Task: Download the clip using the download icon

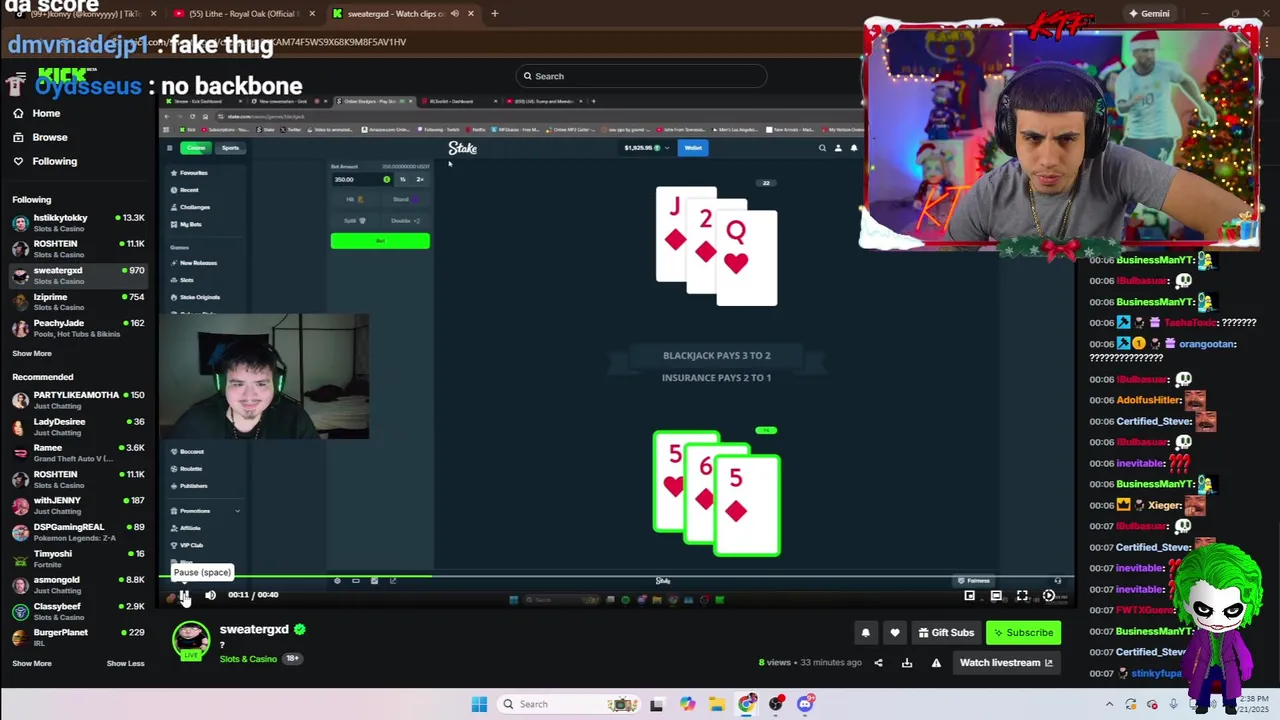Action: click(x=907, y=662)
